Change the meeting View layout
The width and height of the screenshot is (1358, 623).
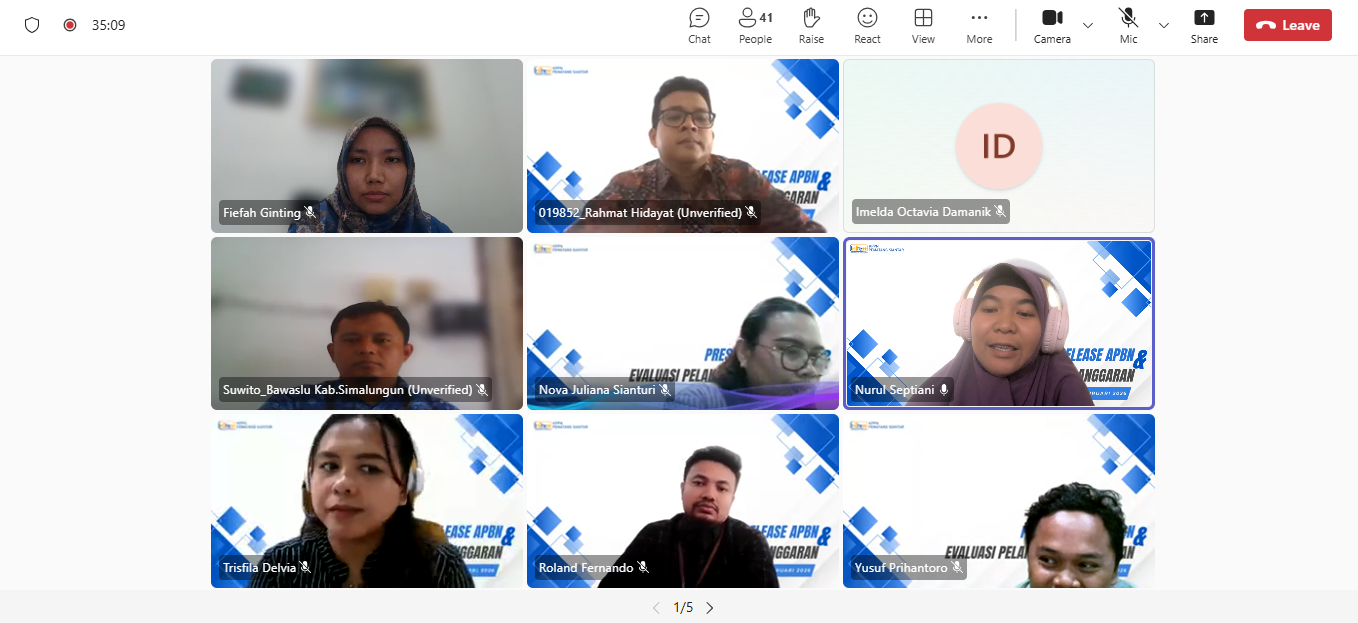tap(923, 25)
